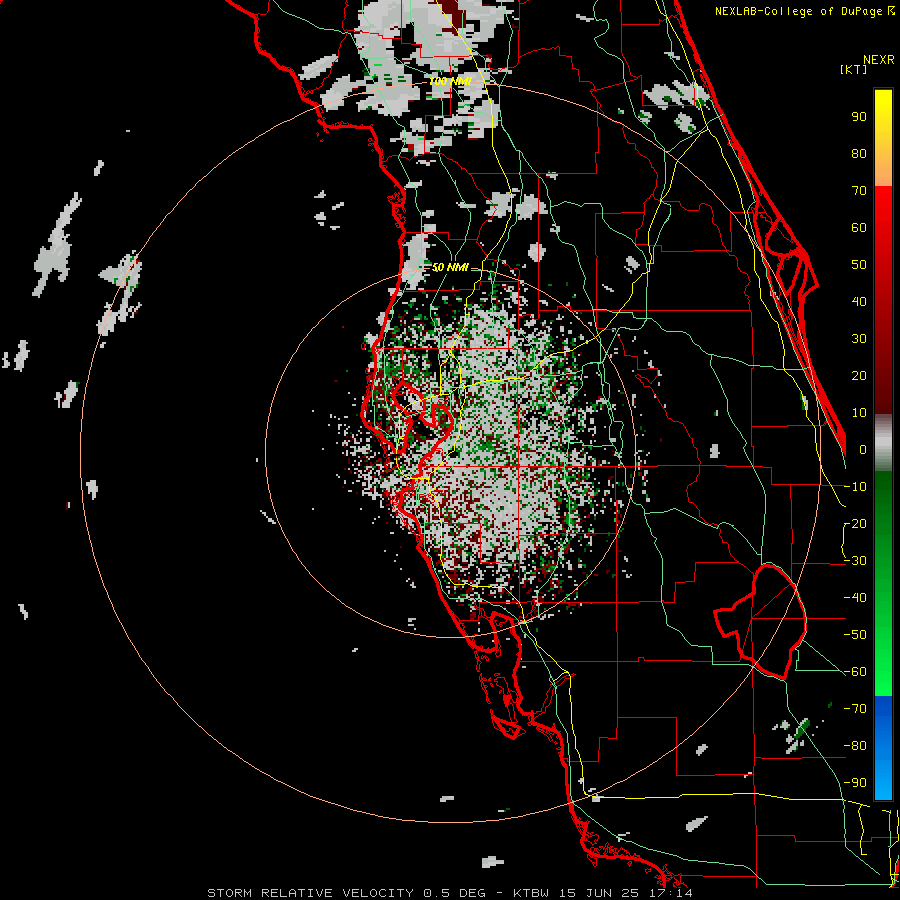Click the 30 value on the velocity scale
Screen dimensions: 900x900
click(x=859, y=339)
